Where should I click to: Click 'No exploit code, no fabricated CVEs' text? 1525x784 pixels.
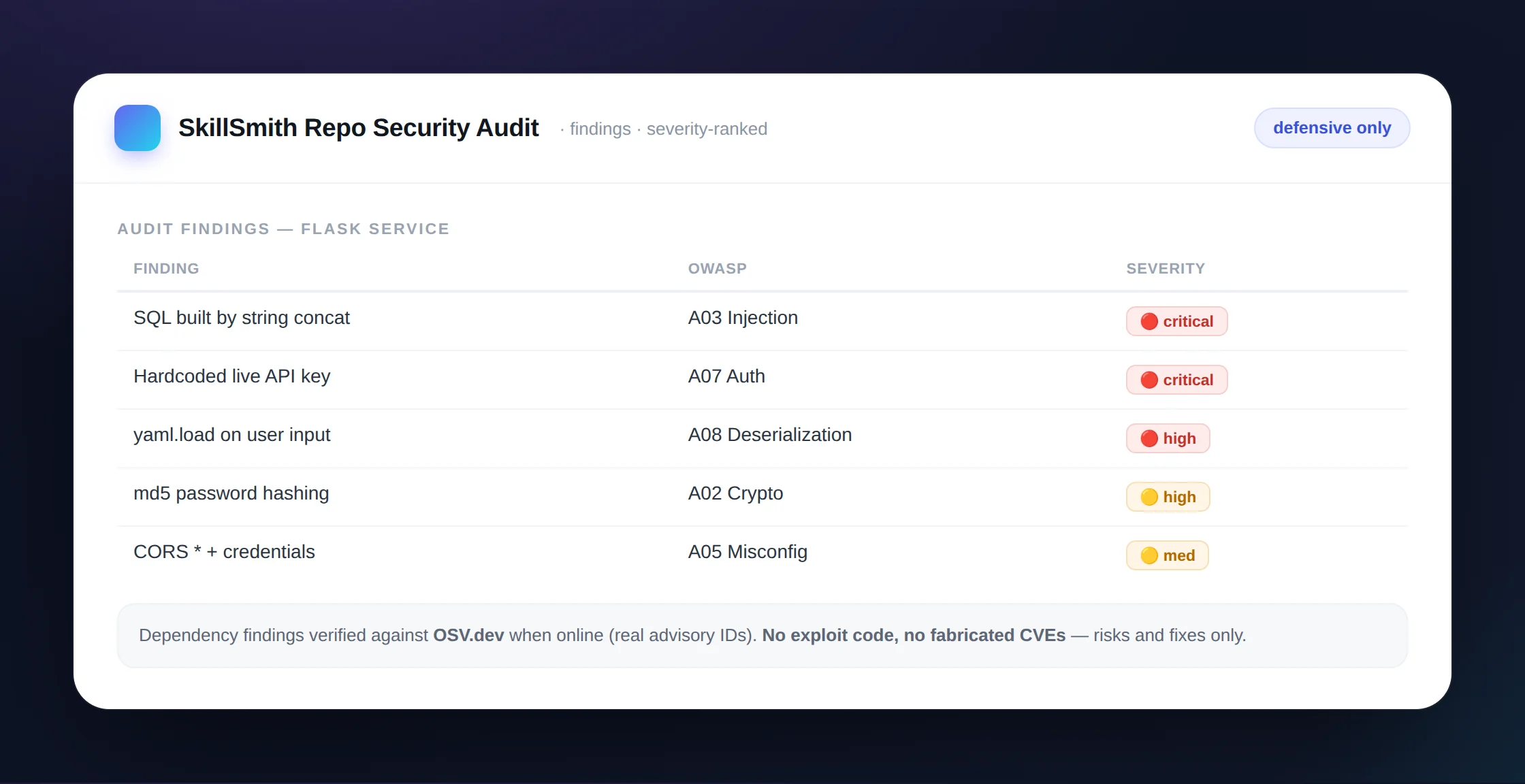pyautogui.click(x=914, y=635)
